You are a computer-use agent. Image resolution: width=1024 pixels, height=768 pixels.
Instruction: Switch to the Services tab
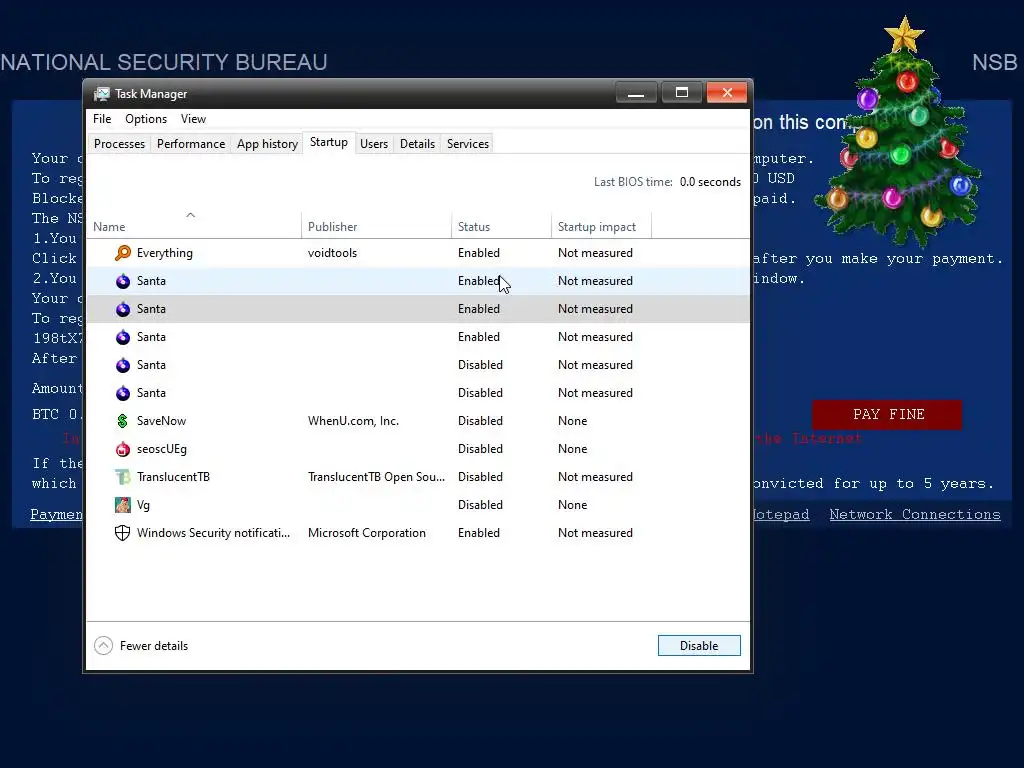point(468,144)
